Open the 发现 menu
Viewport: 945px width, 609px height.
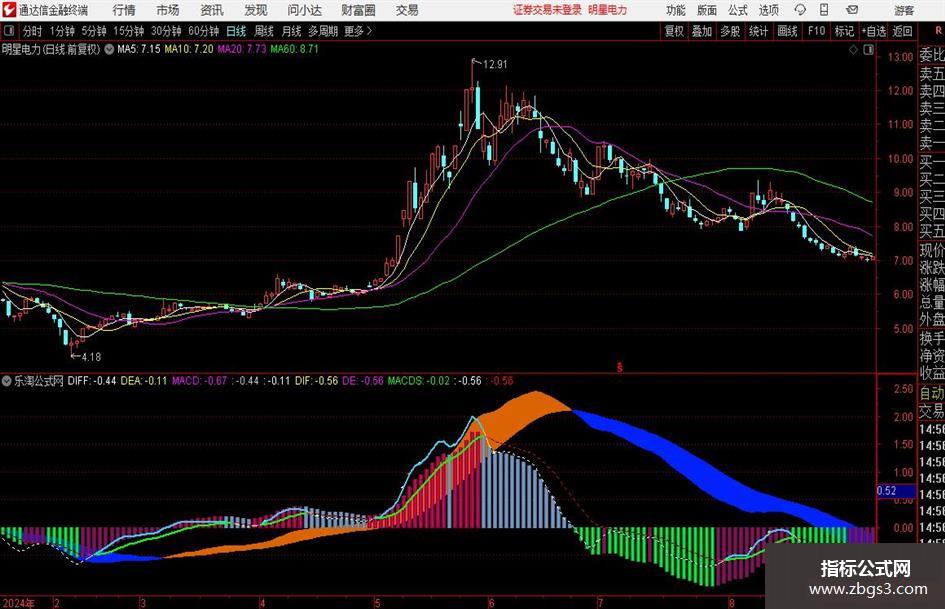[256, 10]
